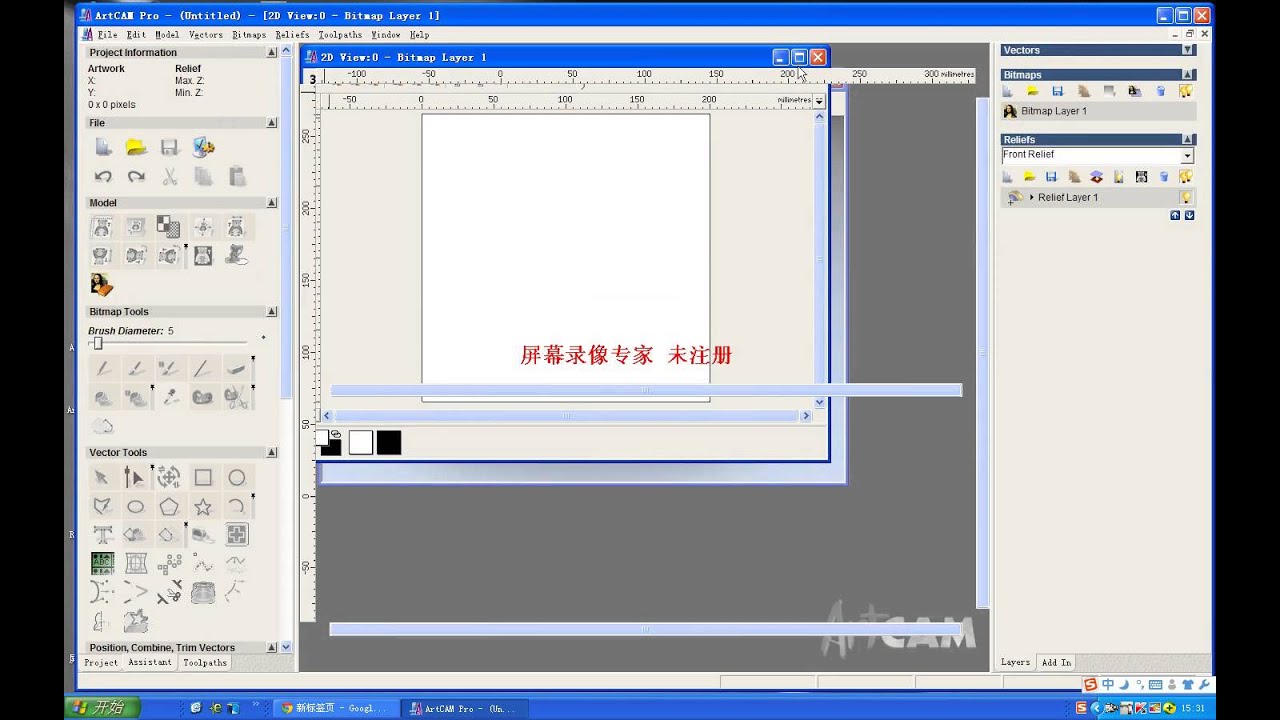Open the Vectors menu
Viewport: 1280px width, 720px height.
tap(206, 35)
